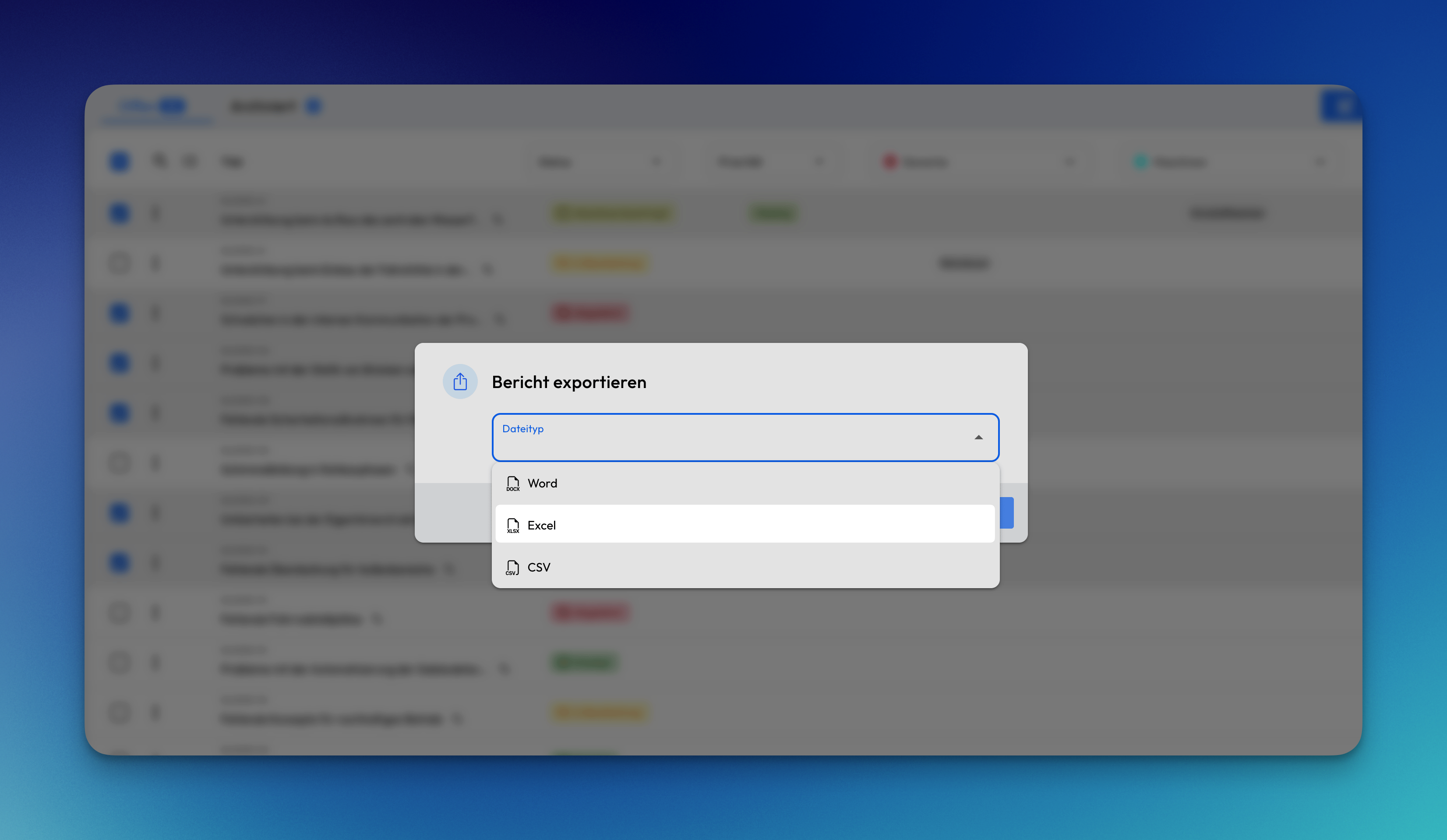Collapse the Dateityp dropdown with its arrow
Image resolution: width=1447 pixels, height=840 pixels.
pos(978,437)
